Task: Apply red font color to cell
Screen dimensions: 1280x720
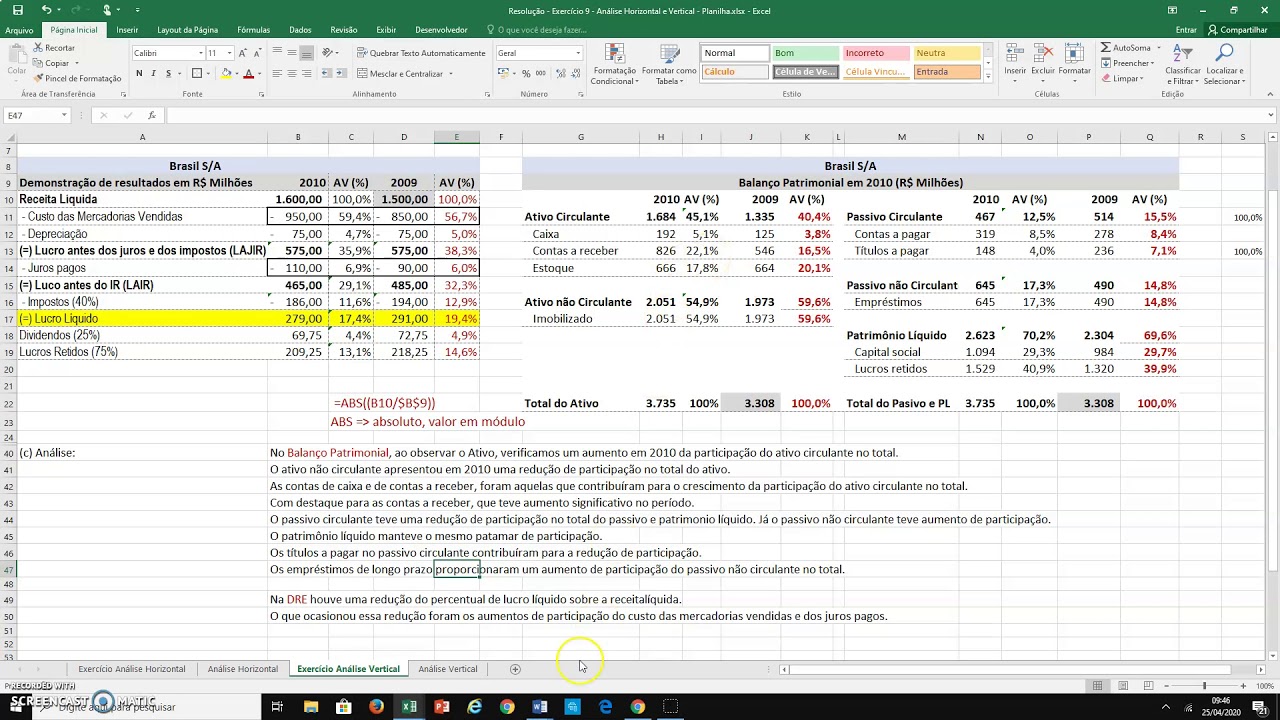Action: [249, 73]
